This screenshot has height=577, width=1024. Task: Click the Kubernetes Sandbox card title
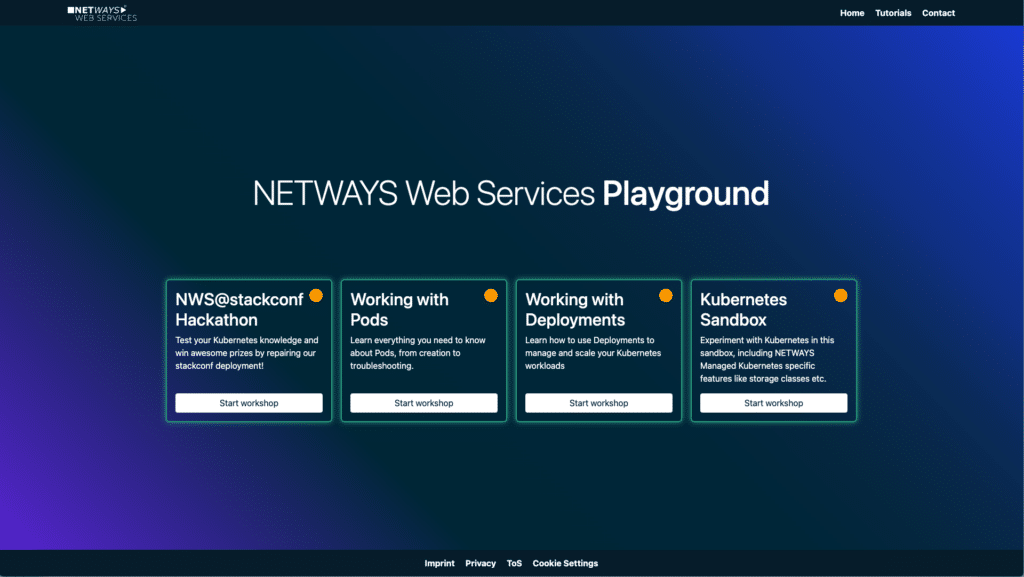pos(743,310)
